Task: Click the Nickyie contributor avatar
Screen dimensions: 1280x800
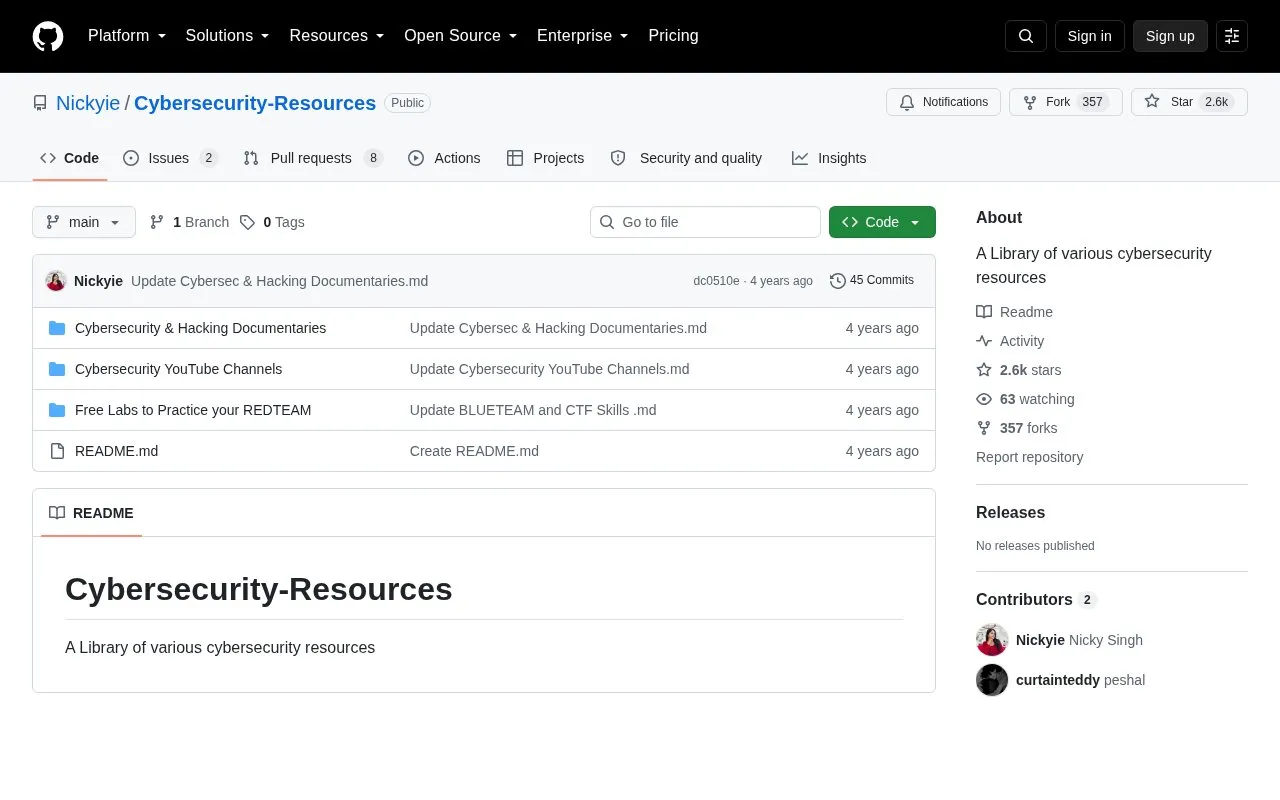Action: (992, 640)
